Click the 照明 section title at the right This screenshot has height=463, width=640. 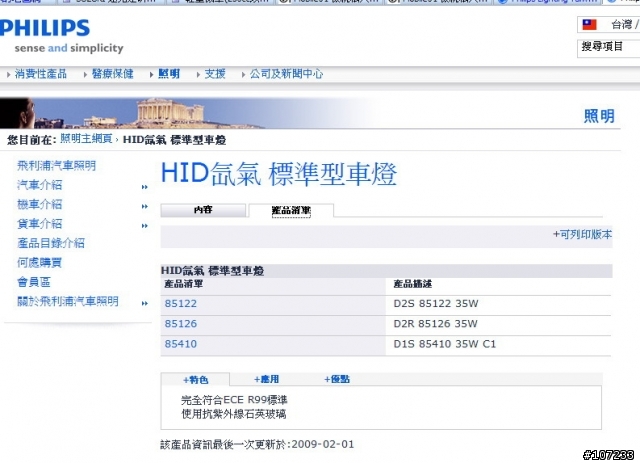pos(599,116)
